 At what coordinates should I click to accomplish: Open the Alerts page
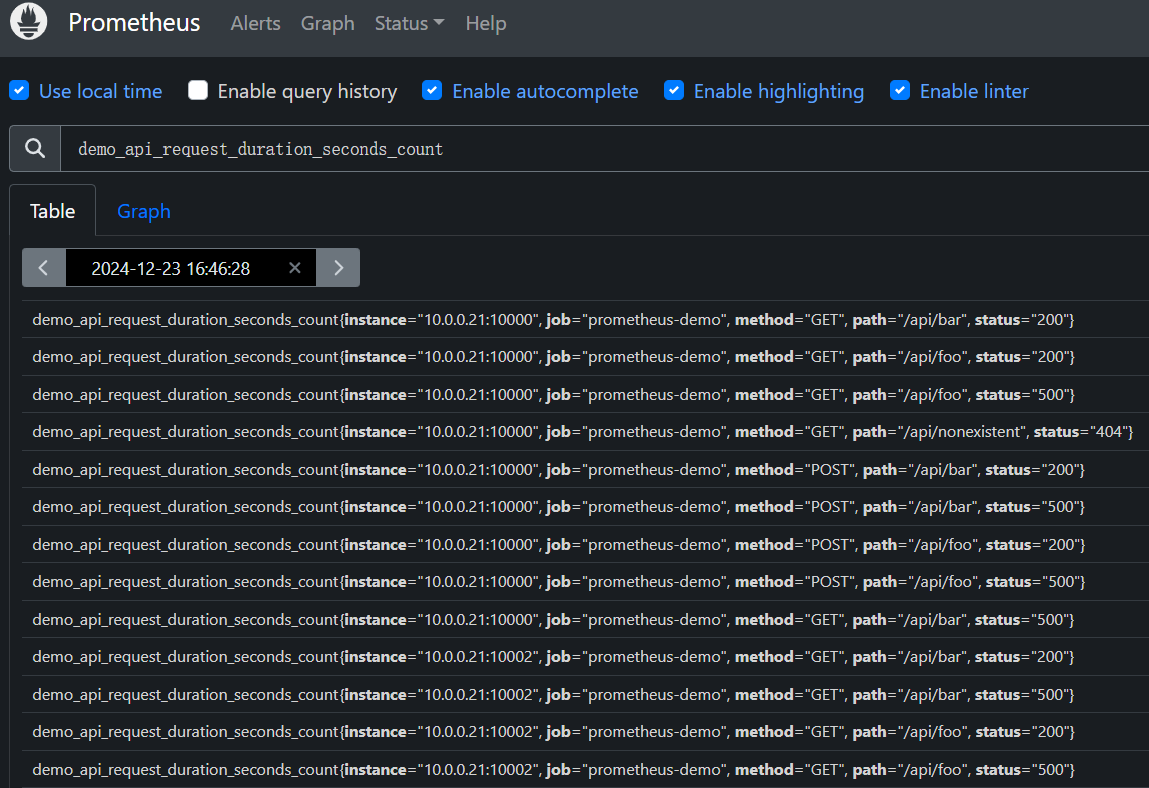click(255, 23)
